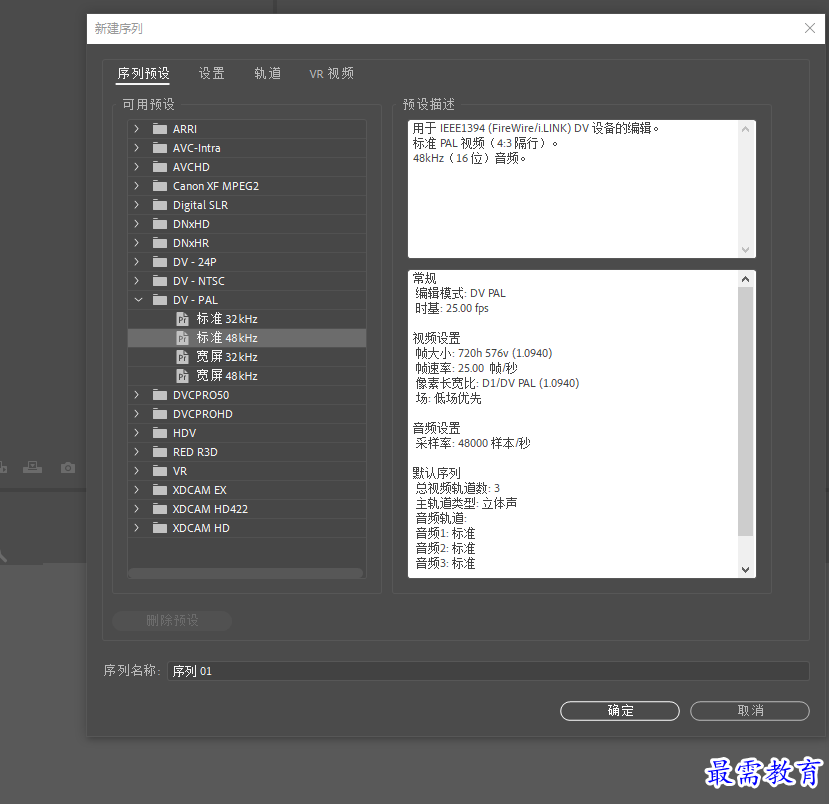Select the AVCHD folder name
Image resolution: width=829 pixels, height=804 pixels.
tap(191, 167)
